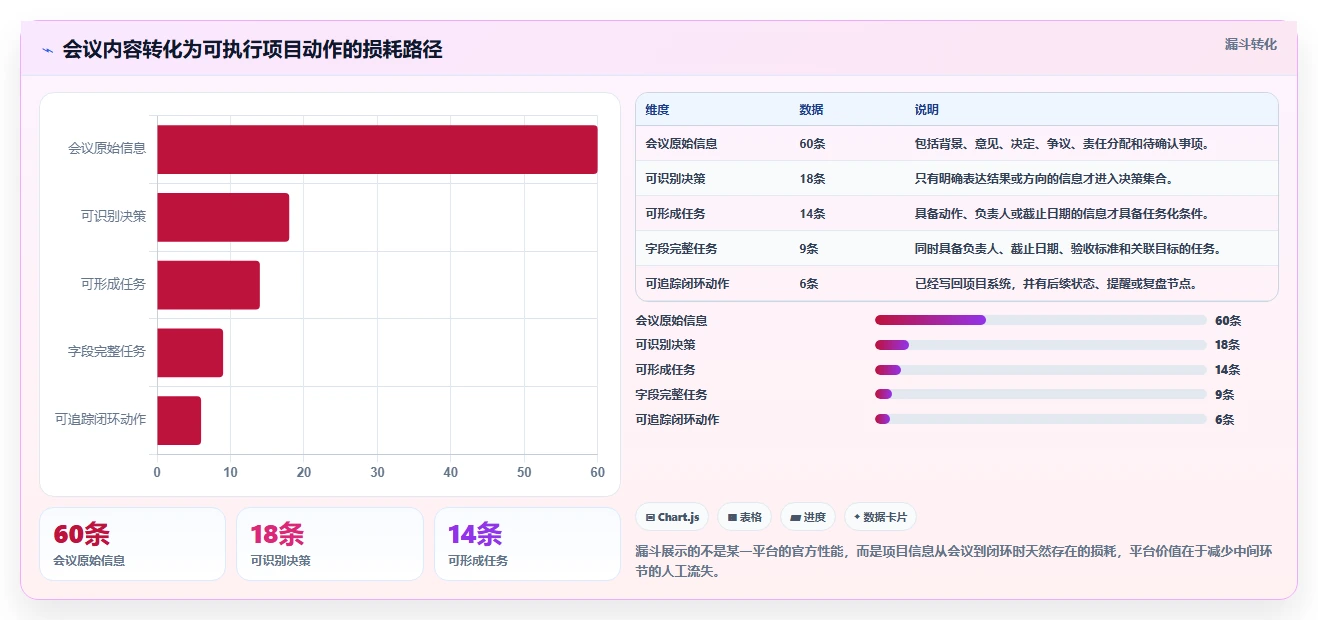This screenshot has width=1318, height=620.
Task: Click the chart's 可形成任务 y-axis label
Action: point(113,285)
